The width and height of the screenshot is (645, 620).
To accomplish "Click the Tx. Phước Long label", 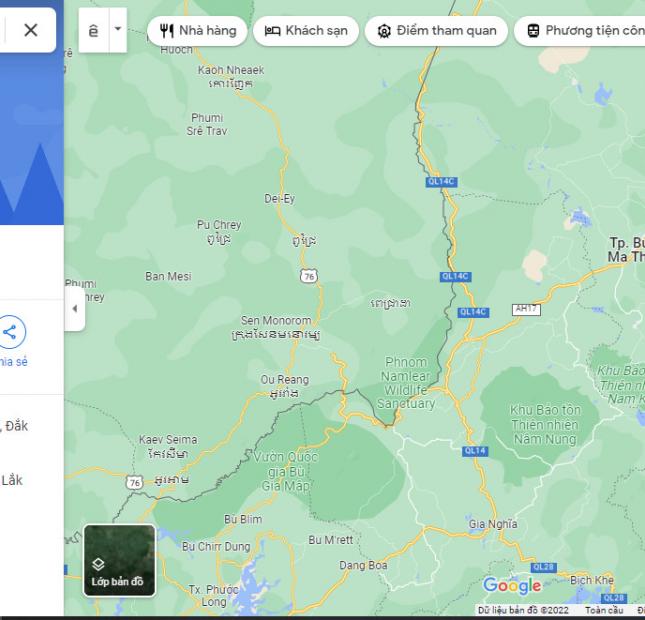I will pyautogui.click(x=214, y=596).
